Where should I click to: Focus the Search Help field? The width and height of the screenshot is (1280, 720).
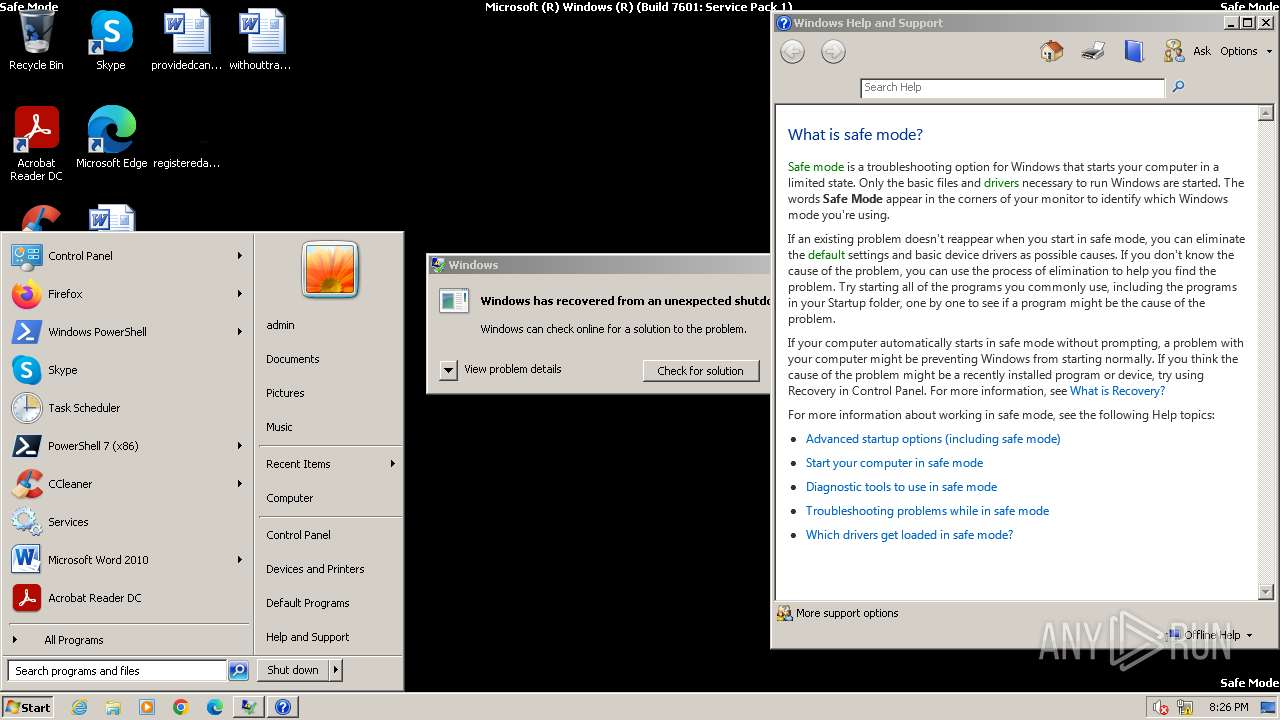[x=1012, y=87]
